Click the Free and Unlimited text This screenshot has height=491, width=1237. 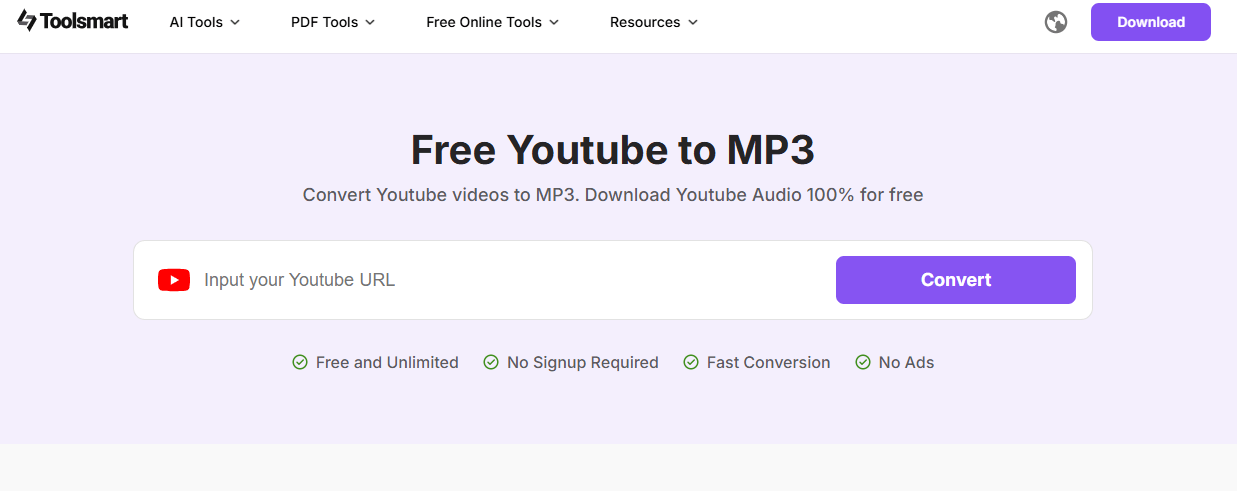click(x=387, y=362)
